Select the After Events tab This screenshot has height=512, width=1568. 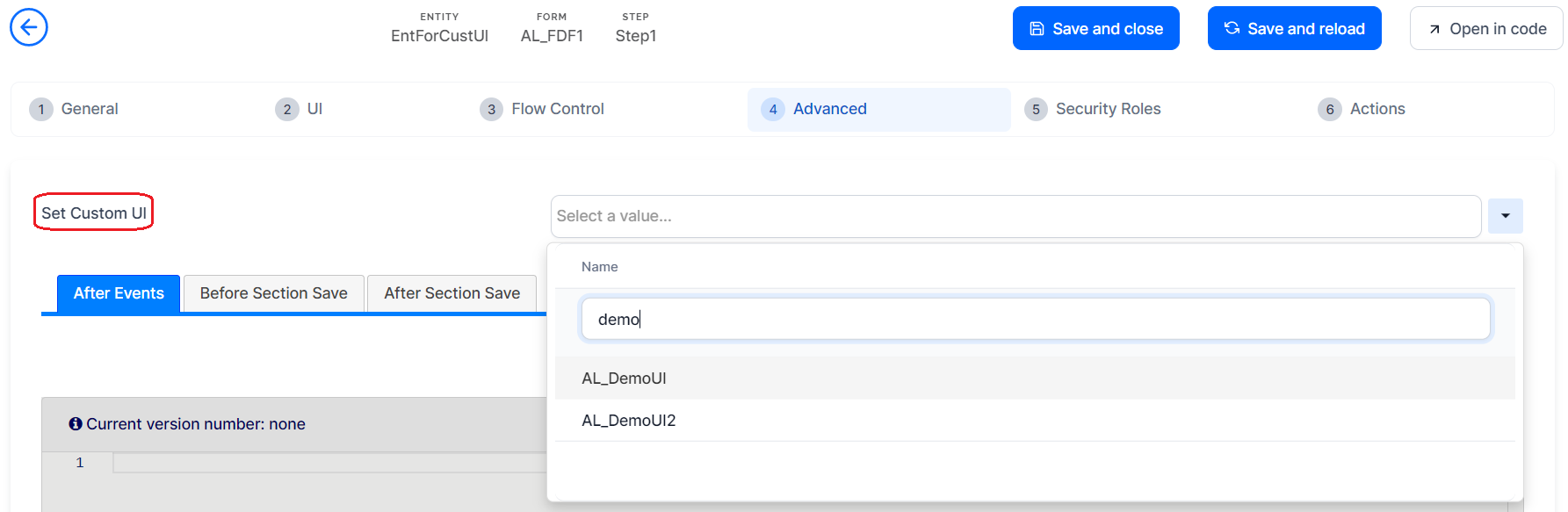click(119, 293)
